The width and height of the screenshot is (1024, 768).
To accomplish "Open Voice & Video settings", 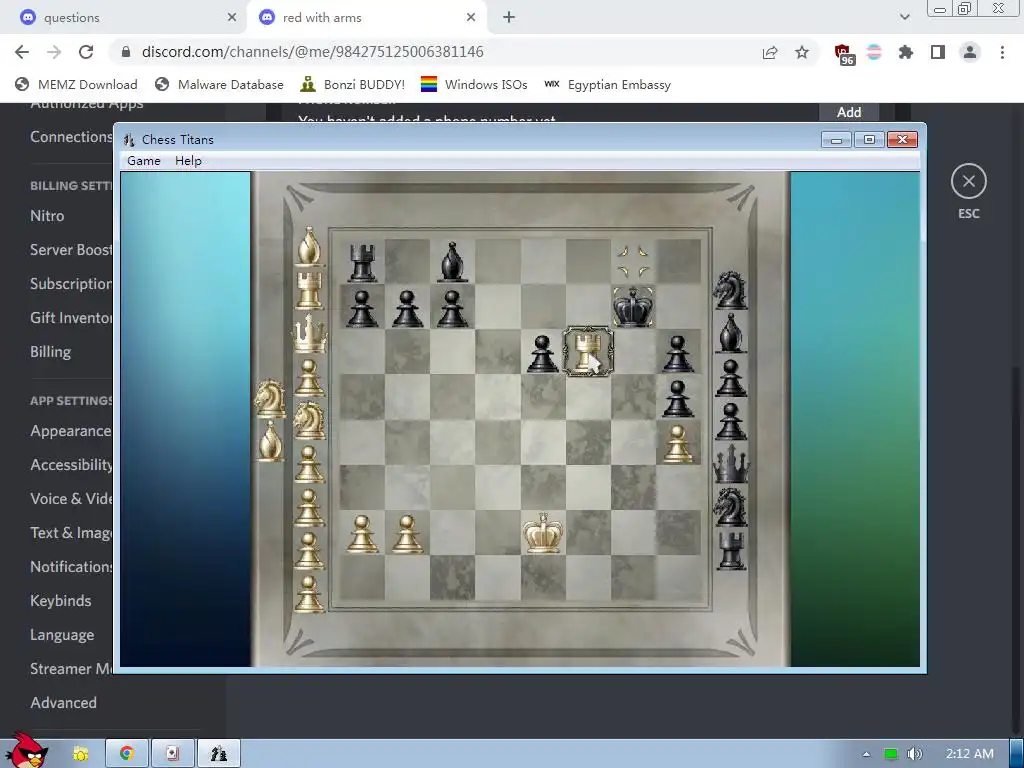I will pyautogui.click(x=71, y=498).
